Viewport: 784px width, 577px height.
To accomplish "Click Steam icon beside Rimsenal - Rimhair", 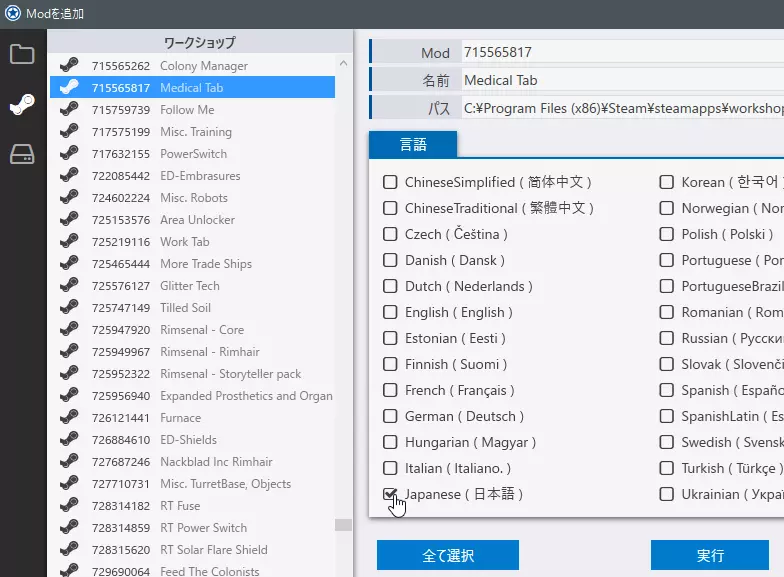I will [69, 352].
